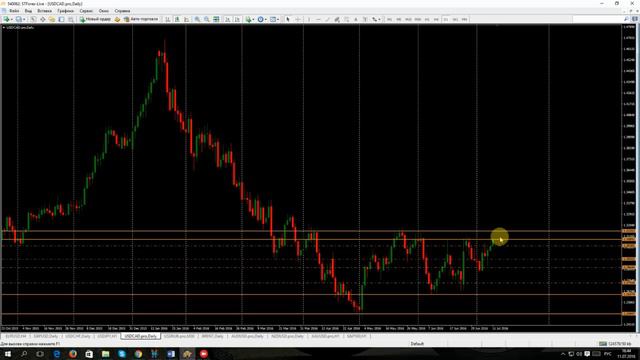Expand the profiles dropdown arrow
This screenshot has width=640, height=360.
(x=24, y=19)
